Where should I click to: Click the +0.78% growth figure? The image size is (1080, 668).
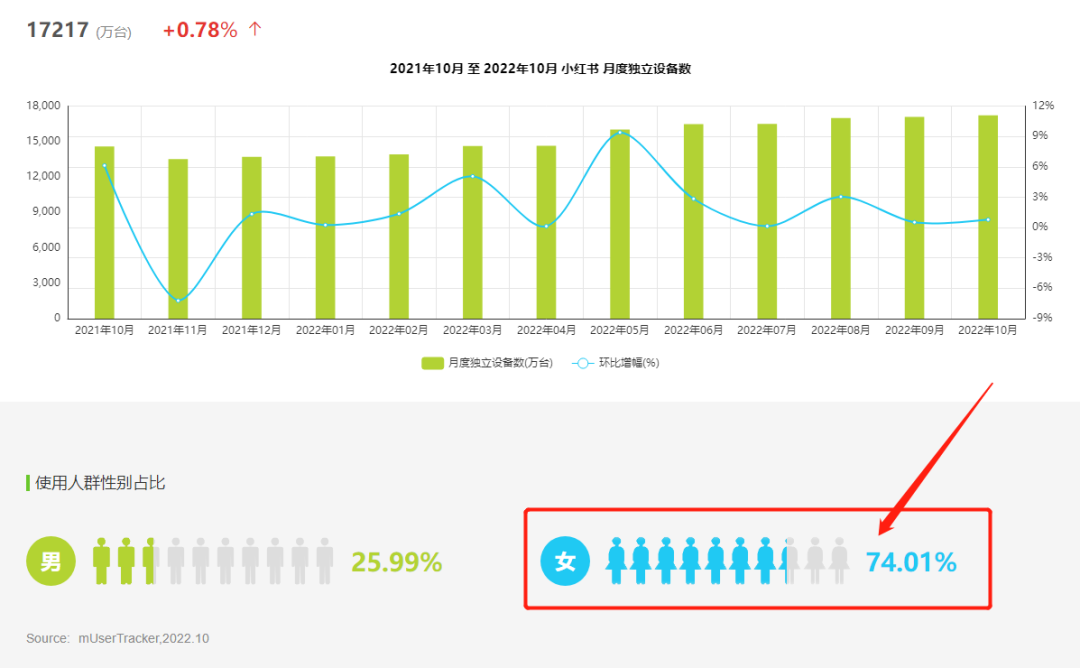[x=200, y=30]
